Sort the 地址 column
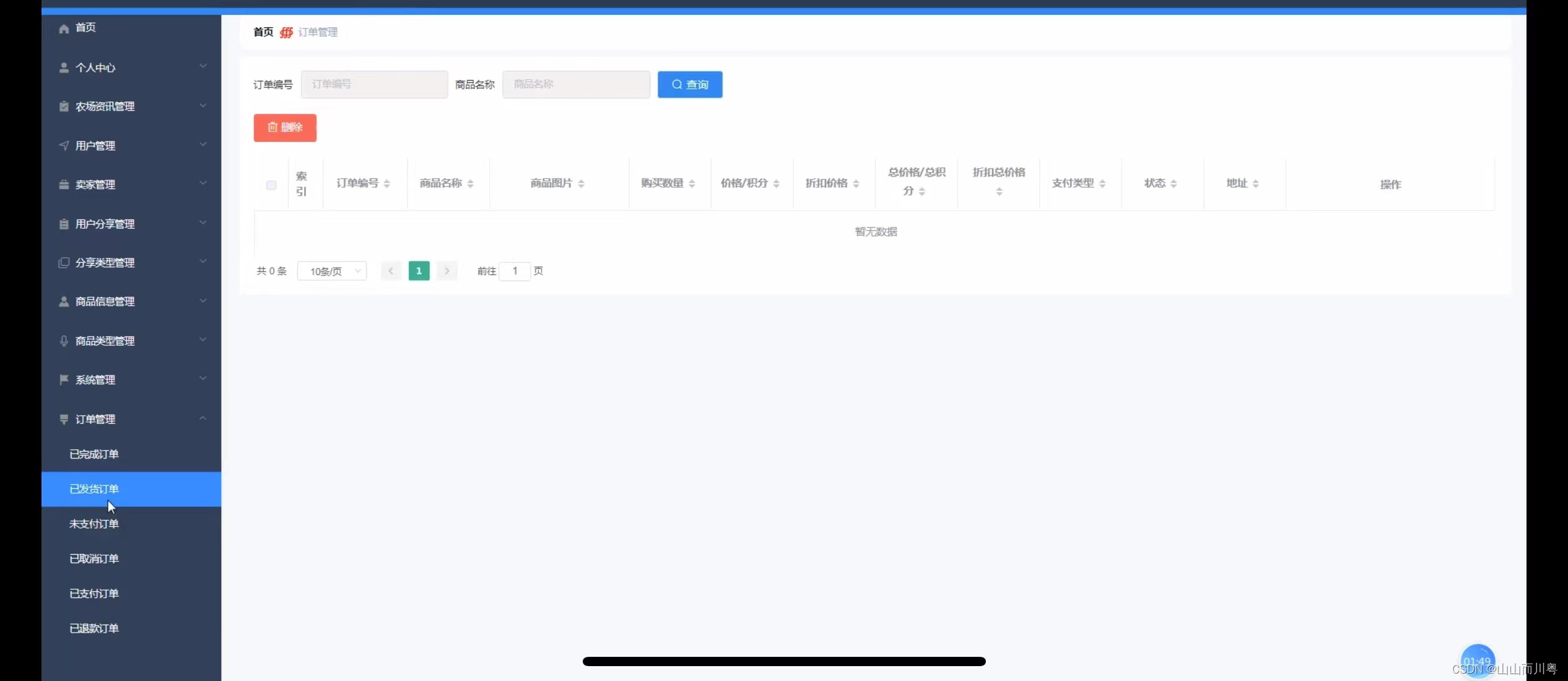This screenshot has height=681, width=1568. point(1256,184)
